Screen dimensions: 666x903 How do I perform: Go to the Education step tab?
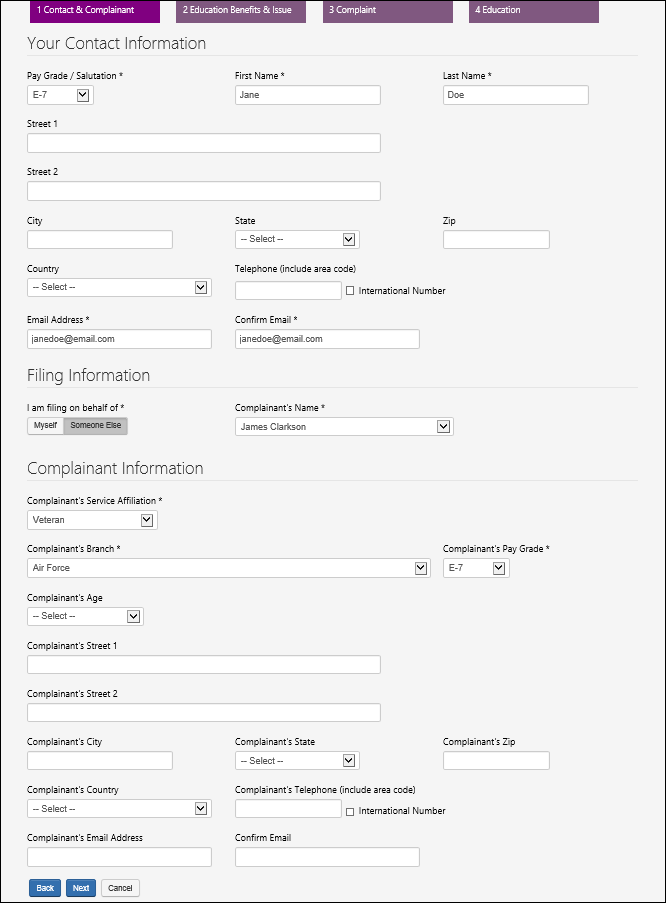[x=534, y=10]
